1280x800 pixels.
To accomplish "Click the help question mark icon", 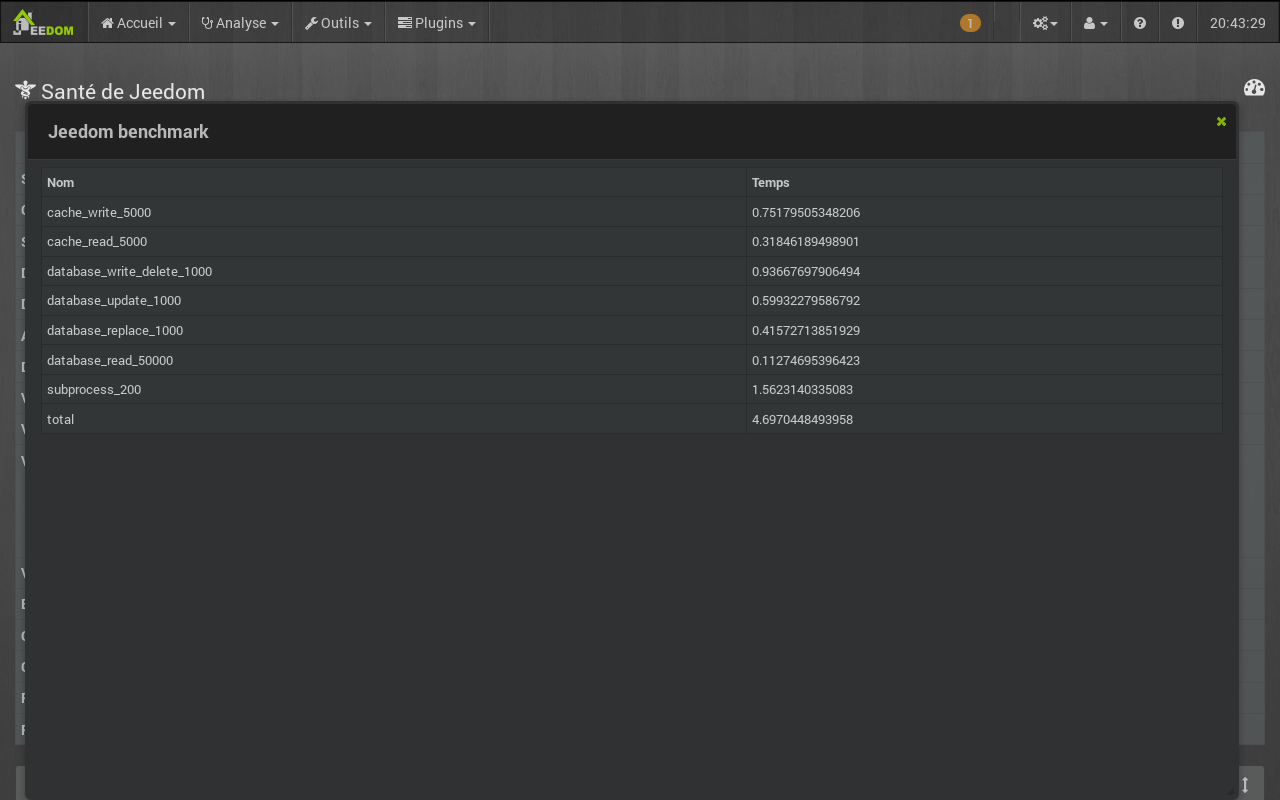I will point(1140,22).
